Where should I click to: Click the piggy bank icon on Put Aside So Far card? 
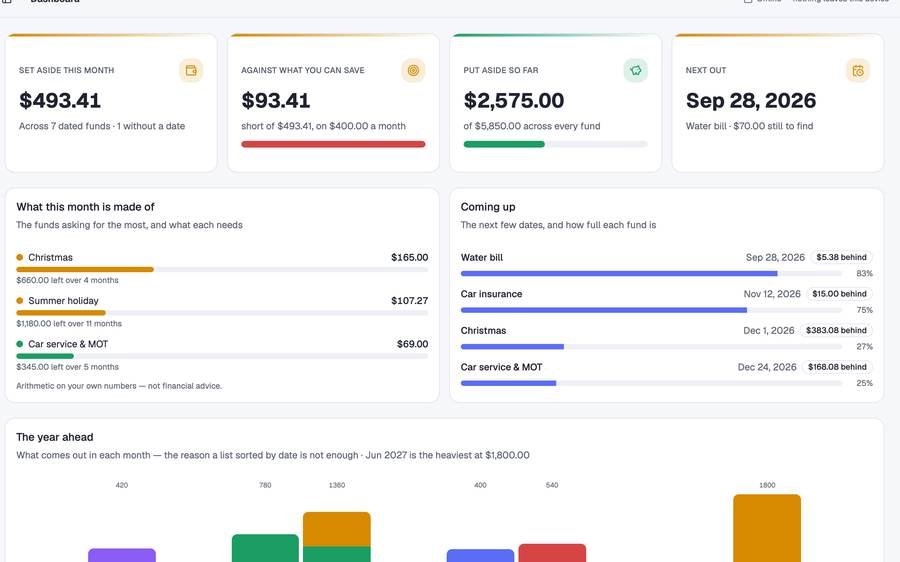coord(635,71)
